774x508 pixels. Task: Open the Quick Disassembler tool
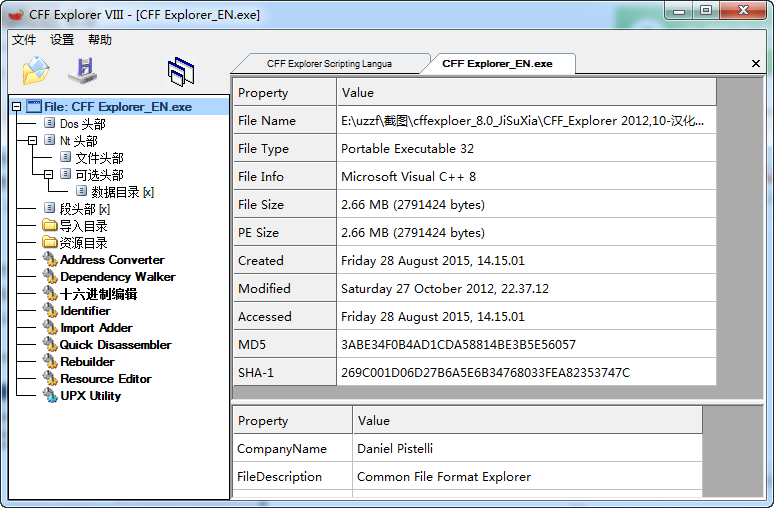point(115,345)
